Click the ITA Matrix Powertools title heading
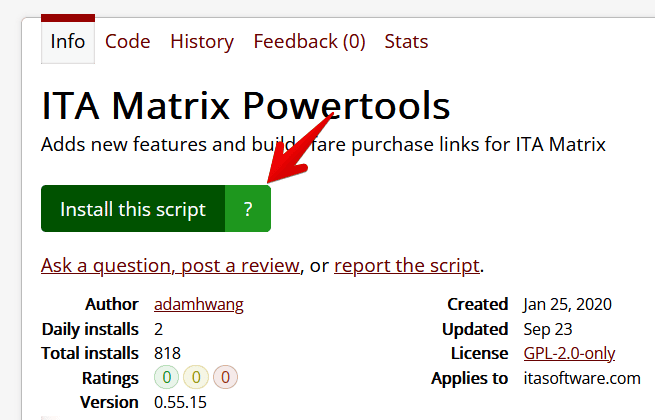 pos(245,106)
